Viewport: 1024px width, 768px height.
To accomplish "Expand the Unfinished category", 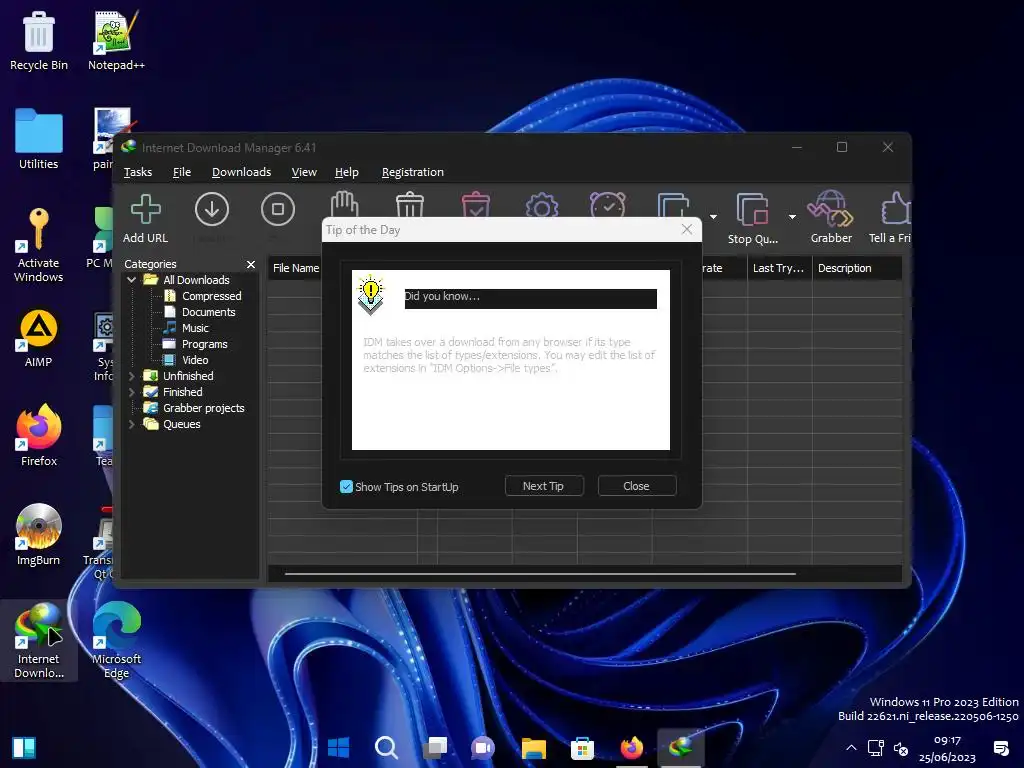I will 131,376.
